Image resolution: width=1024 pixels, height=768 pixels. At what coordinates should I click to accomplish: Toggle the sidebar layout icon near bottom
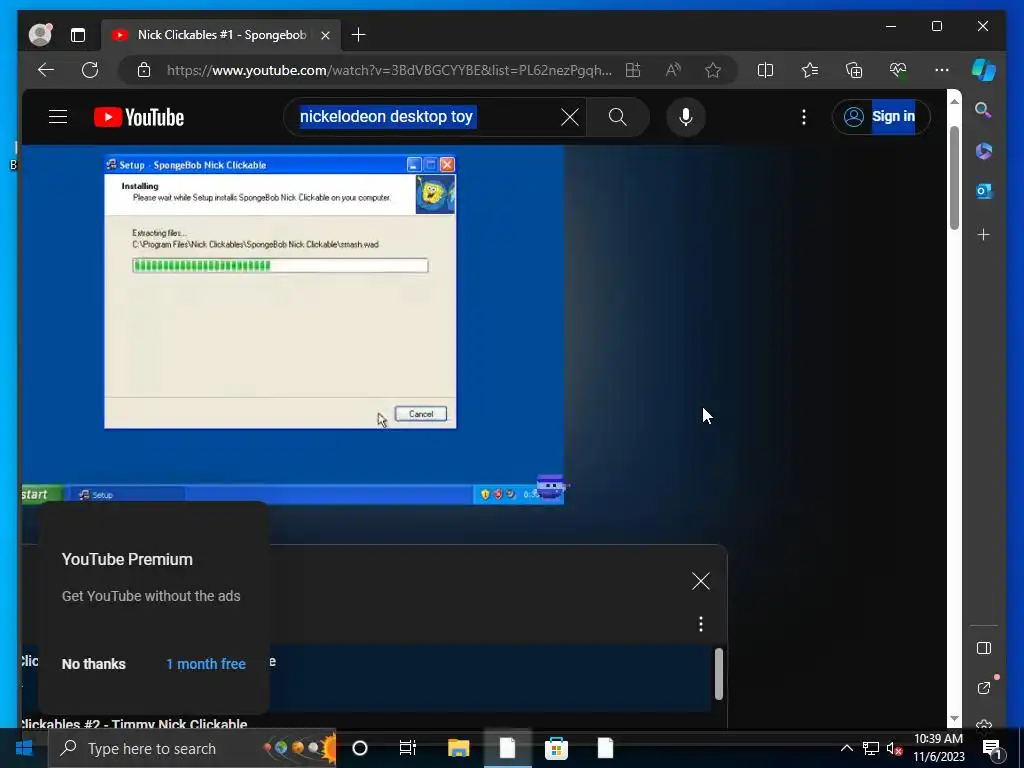pyautogui.click(x=984, y=648)
